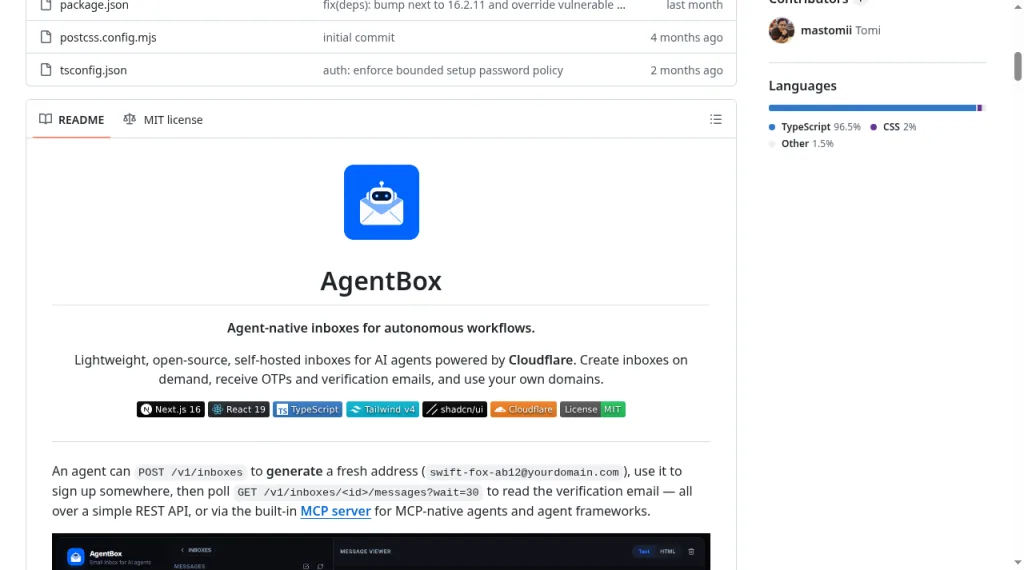This screenshot has height=570, width=1024.
Task: Open the postcss.config.mjs file
Action: coord(108,37)
